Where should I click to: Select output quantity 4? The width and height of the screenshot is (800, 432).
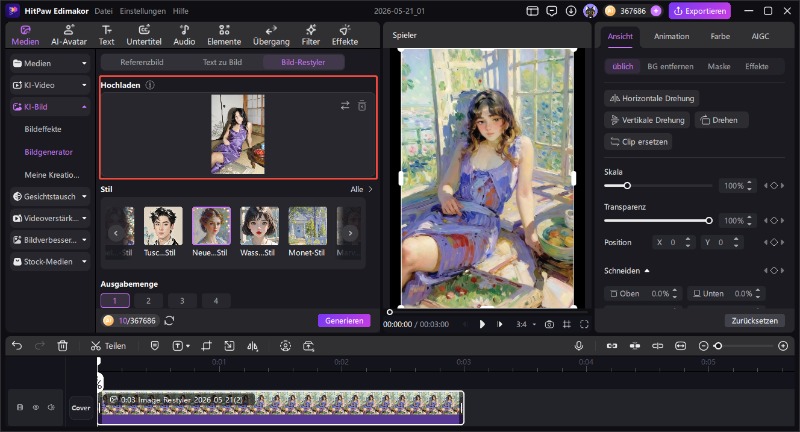pyautogui.click(x=216, y=301)
